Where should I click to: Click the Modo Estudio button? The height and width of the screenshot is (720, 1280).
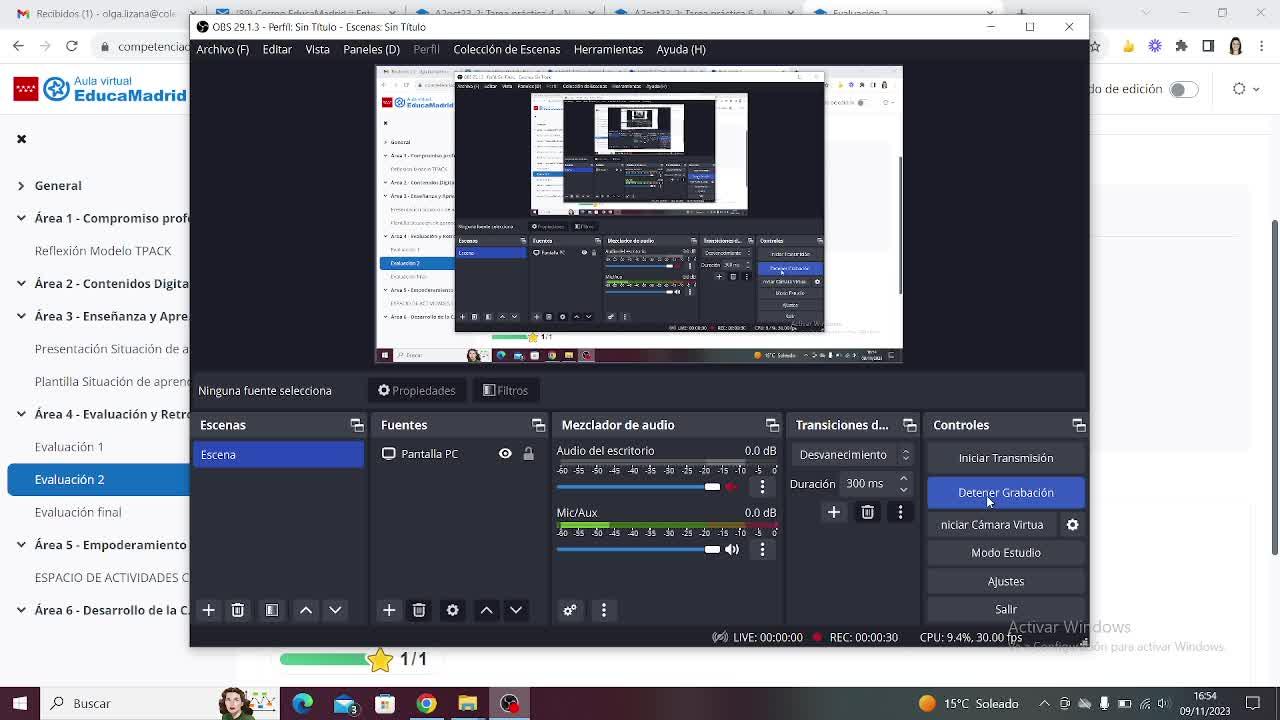[1005, 553]
